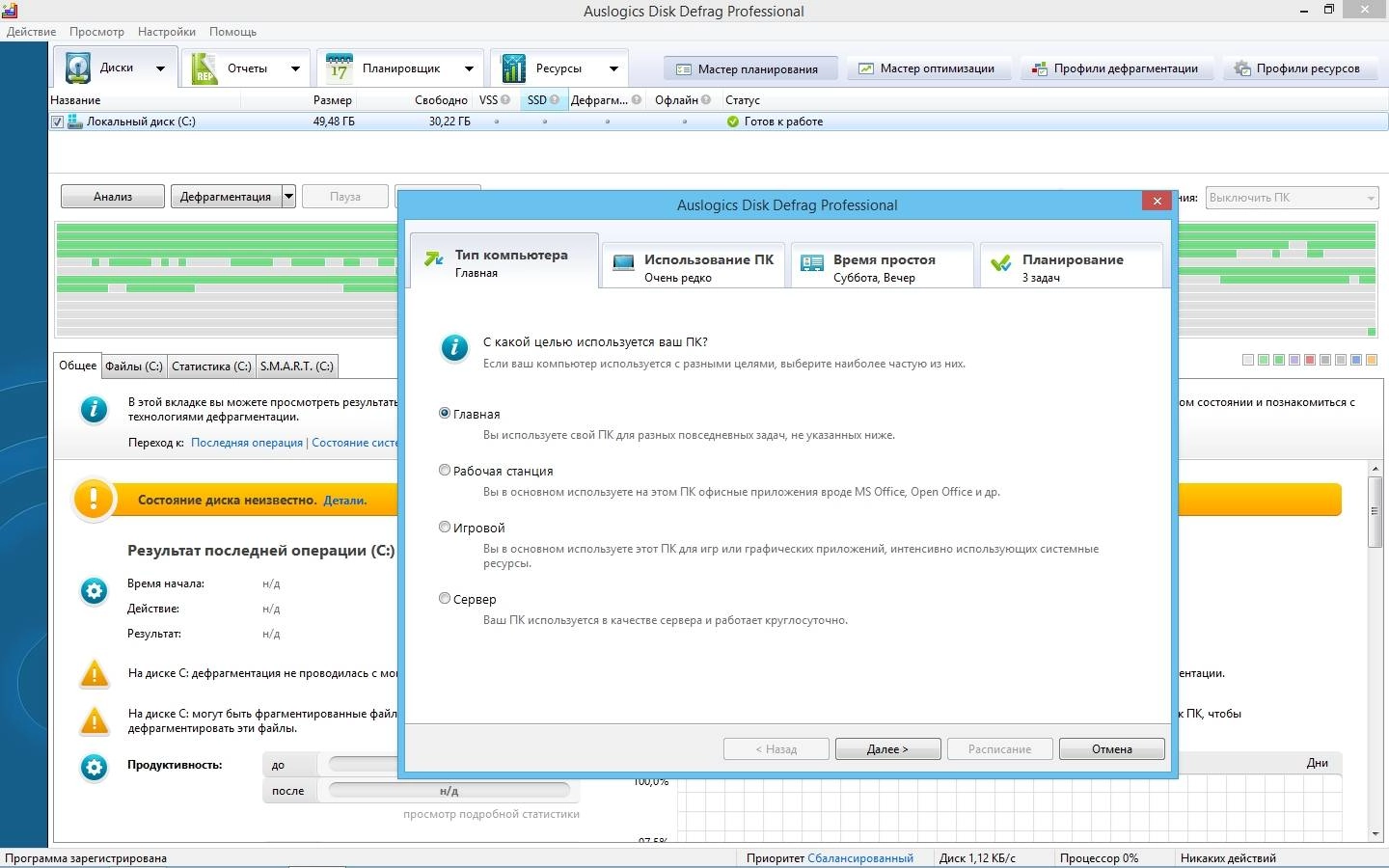Viewport: 1389px width, 868px height.
Task: Select the Сервер radio button
Action: [x=445, y=598]
